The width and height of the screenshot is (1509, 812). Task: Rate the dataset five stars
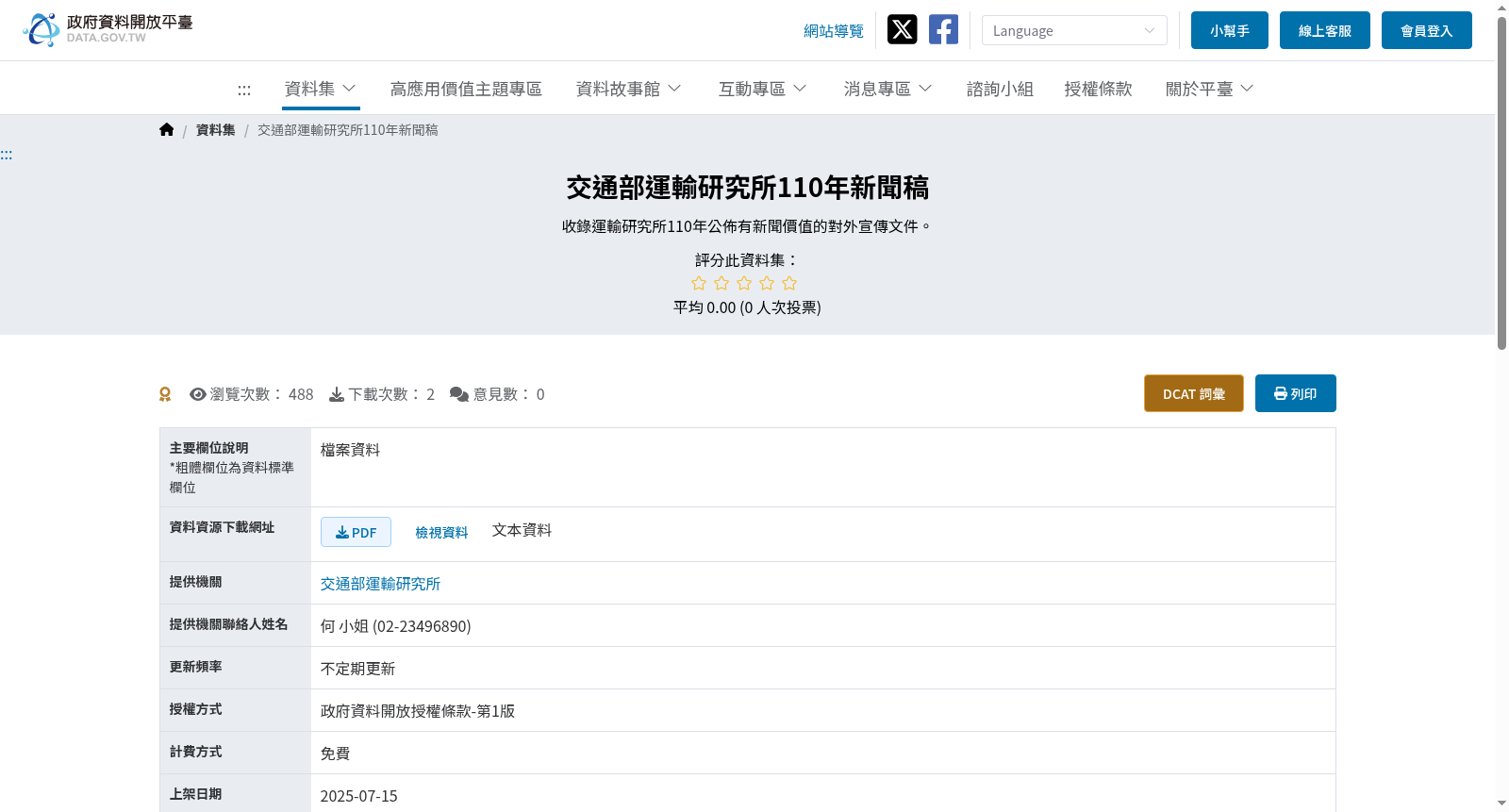[x=789, y=283]
